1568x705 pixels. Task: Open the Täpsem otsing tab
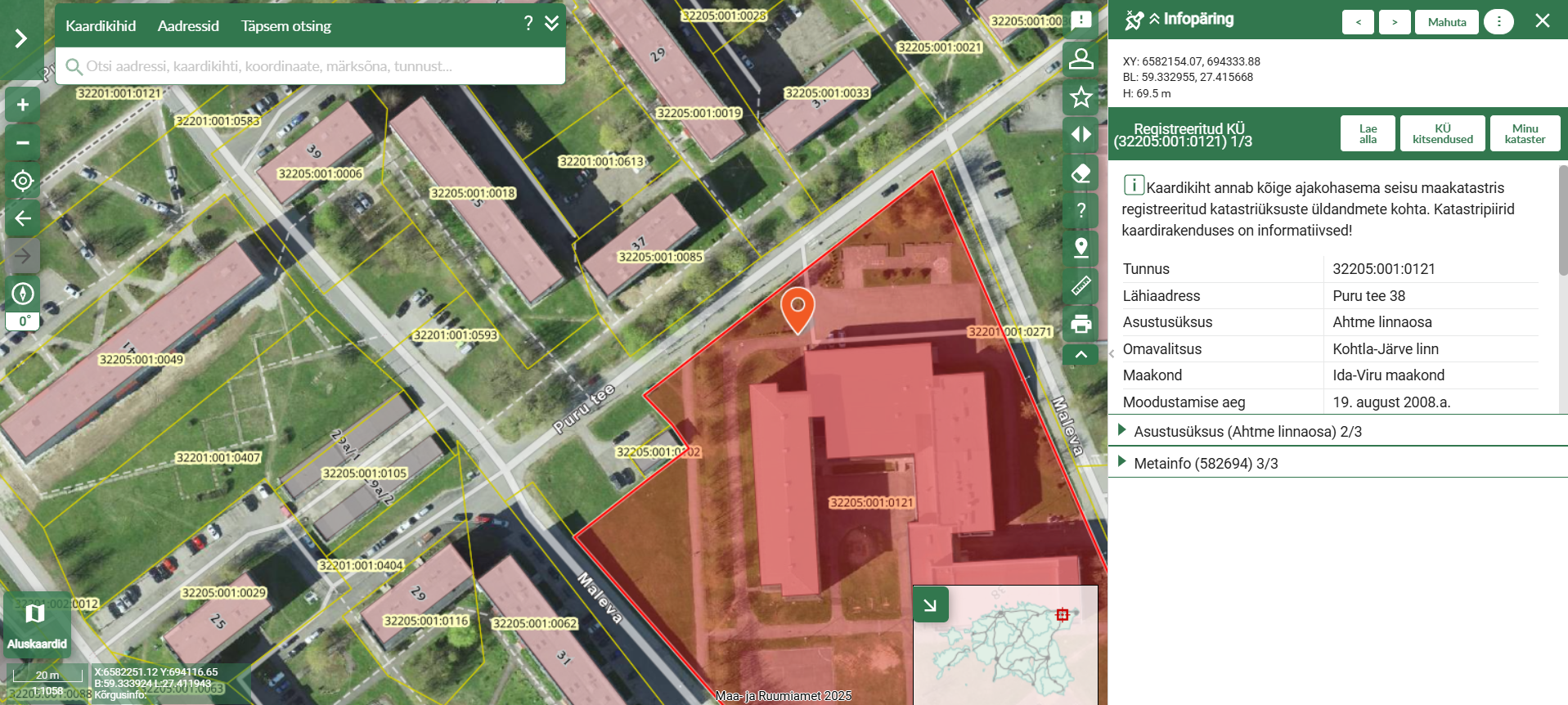tap(285, 26)
